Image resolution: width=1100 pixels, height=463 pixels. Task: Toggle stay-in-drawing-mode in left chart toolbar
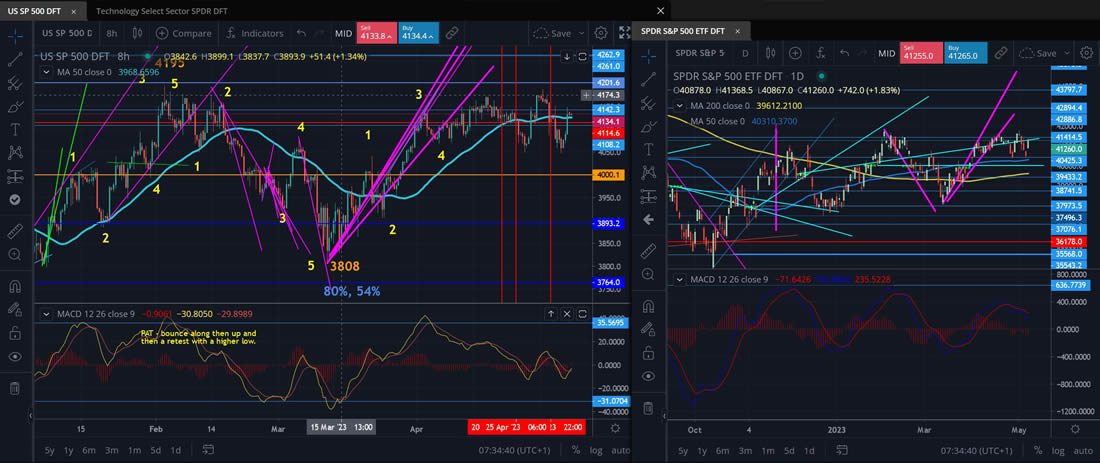(x=15, y=309)
